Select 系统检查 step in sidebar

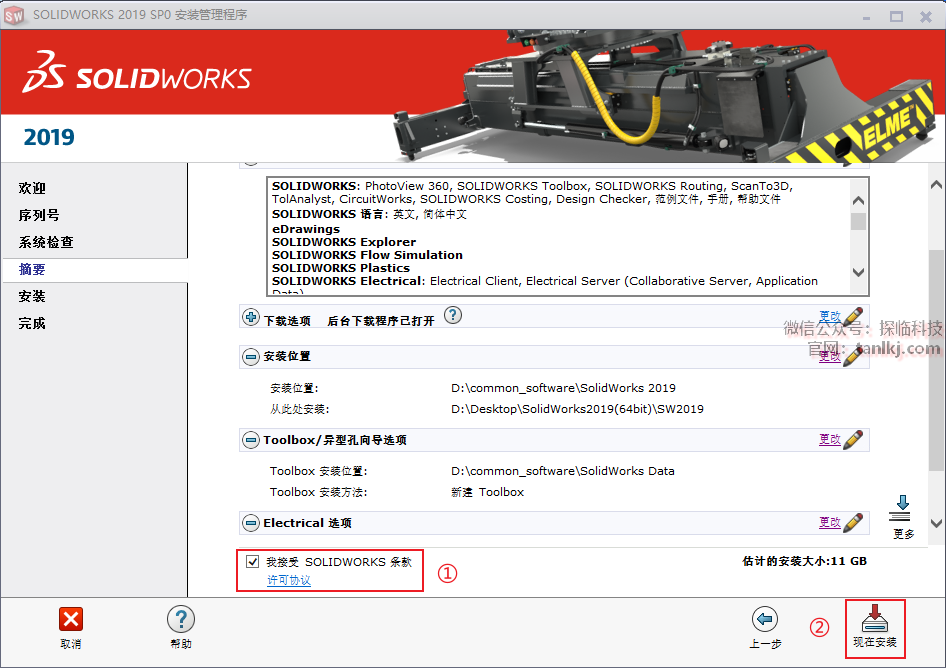point(46,242)
